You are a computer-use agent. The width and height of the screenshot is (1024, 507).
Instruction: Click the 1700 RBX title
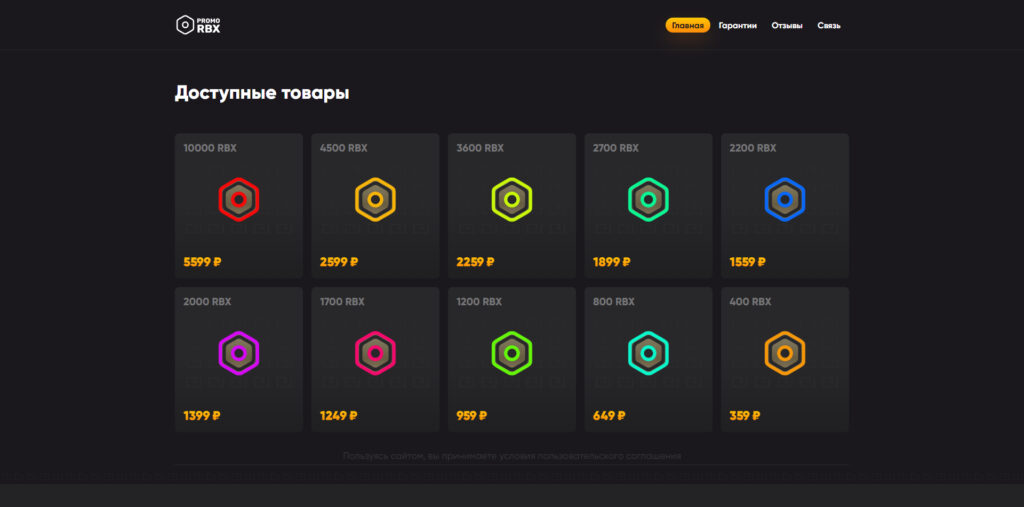[x=343, y=302]
